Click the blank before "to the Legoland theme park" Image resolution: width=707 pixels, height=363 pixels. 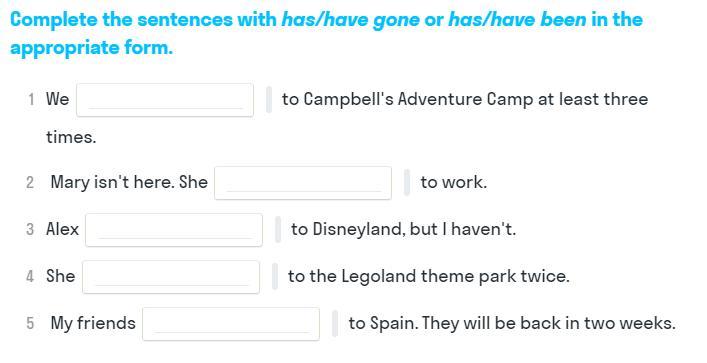point(171,277)
